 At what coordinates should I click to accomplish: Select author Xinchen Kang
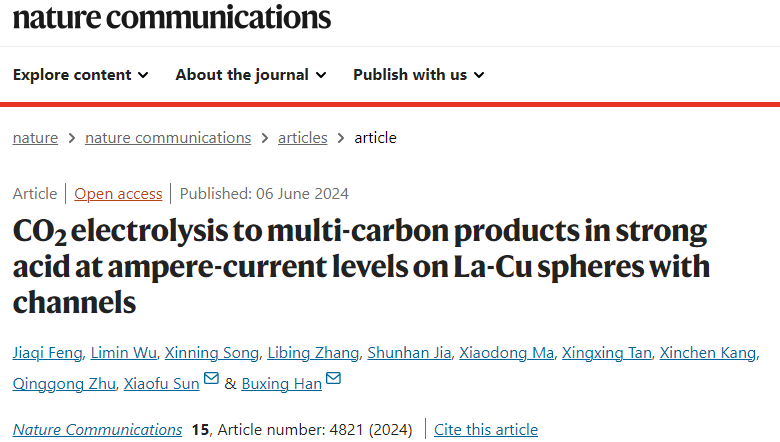coord(708,353)
